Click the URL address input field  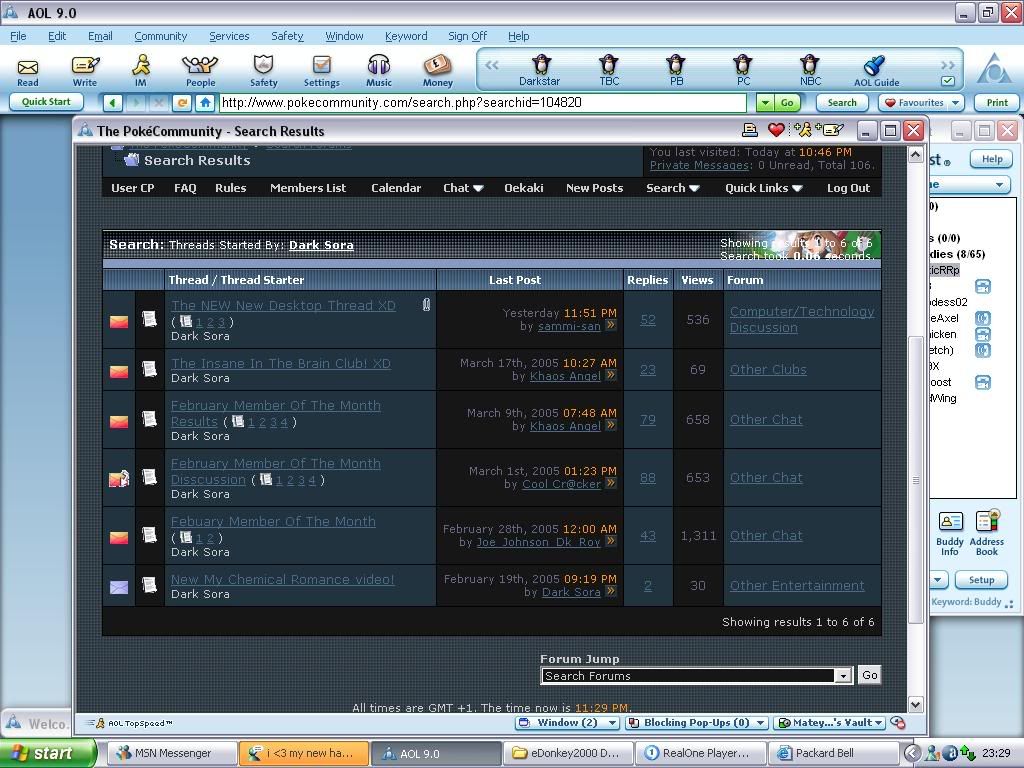pyautogui.click(x=483, y=103)
